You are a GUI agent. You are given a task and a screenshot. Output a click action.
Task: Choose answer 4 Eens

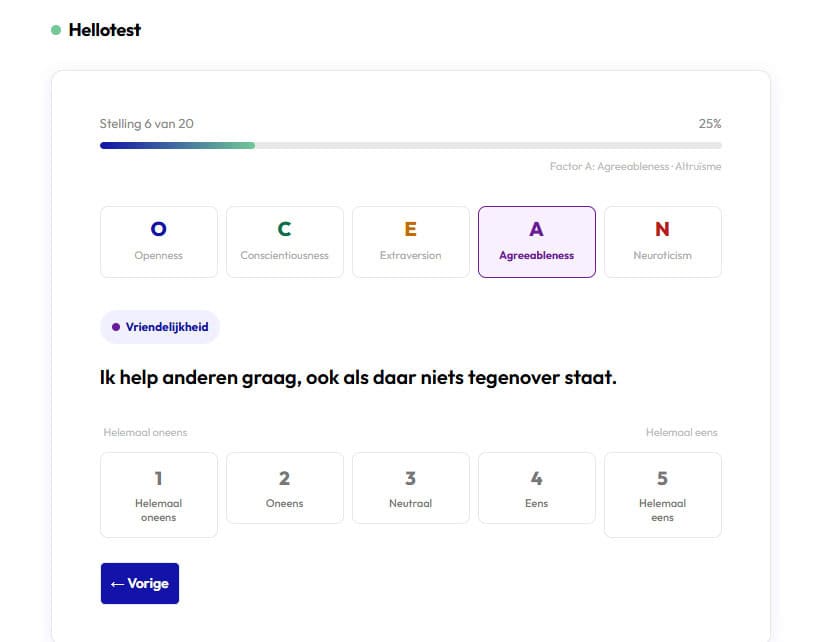537,488
